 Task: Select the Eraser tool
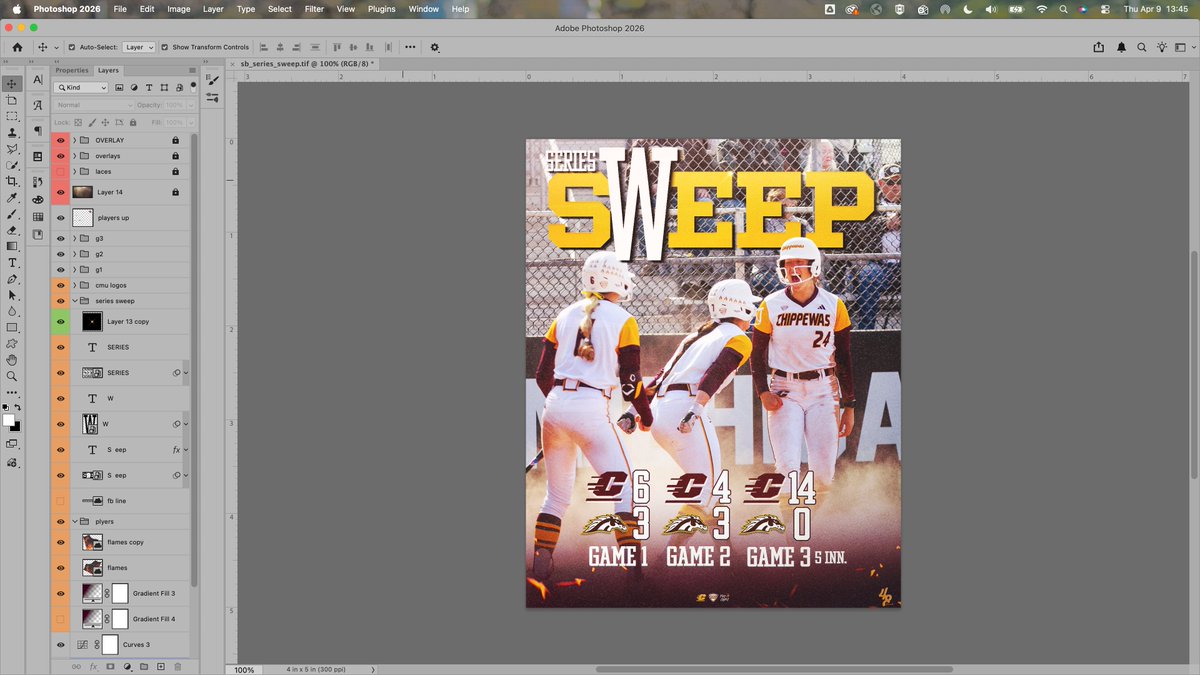click(x=12, y=230)
